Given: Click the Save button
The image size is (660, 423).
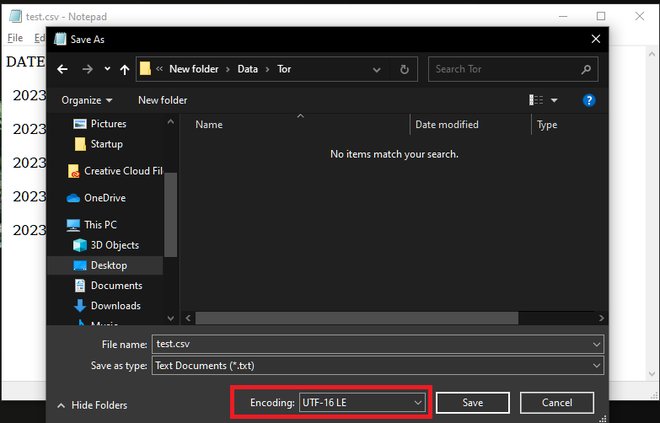Looking at the screenshot, I should 473,403.
